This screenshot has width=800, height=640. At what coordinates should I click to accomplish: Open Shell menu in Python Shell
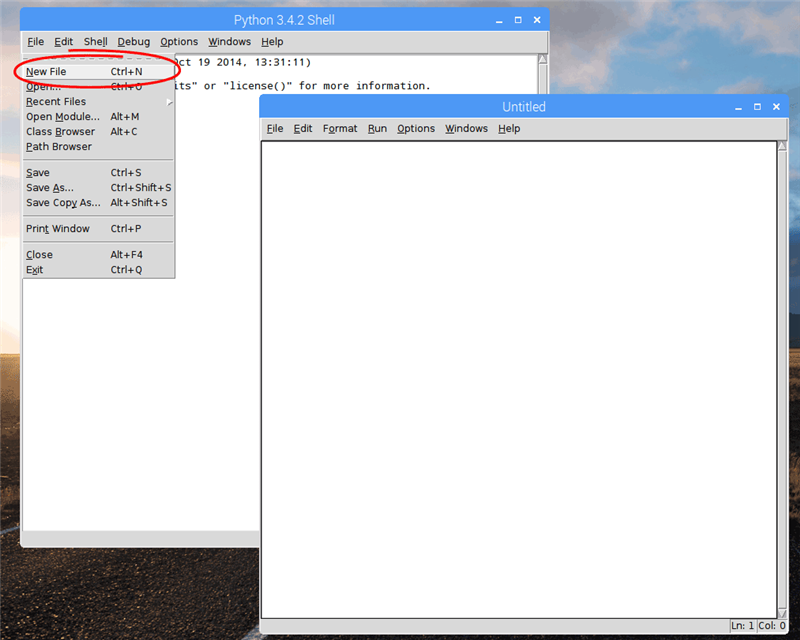point(96,42)
